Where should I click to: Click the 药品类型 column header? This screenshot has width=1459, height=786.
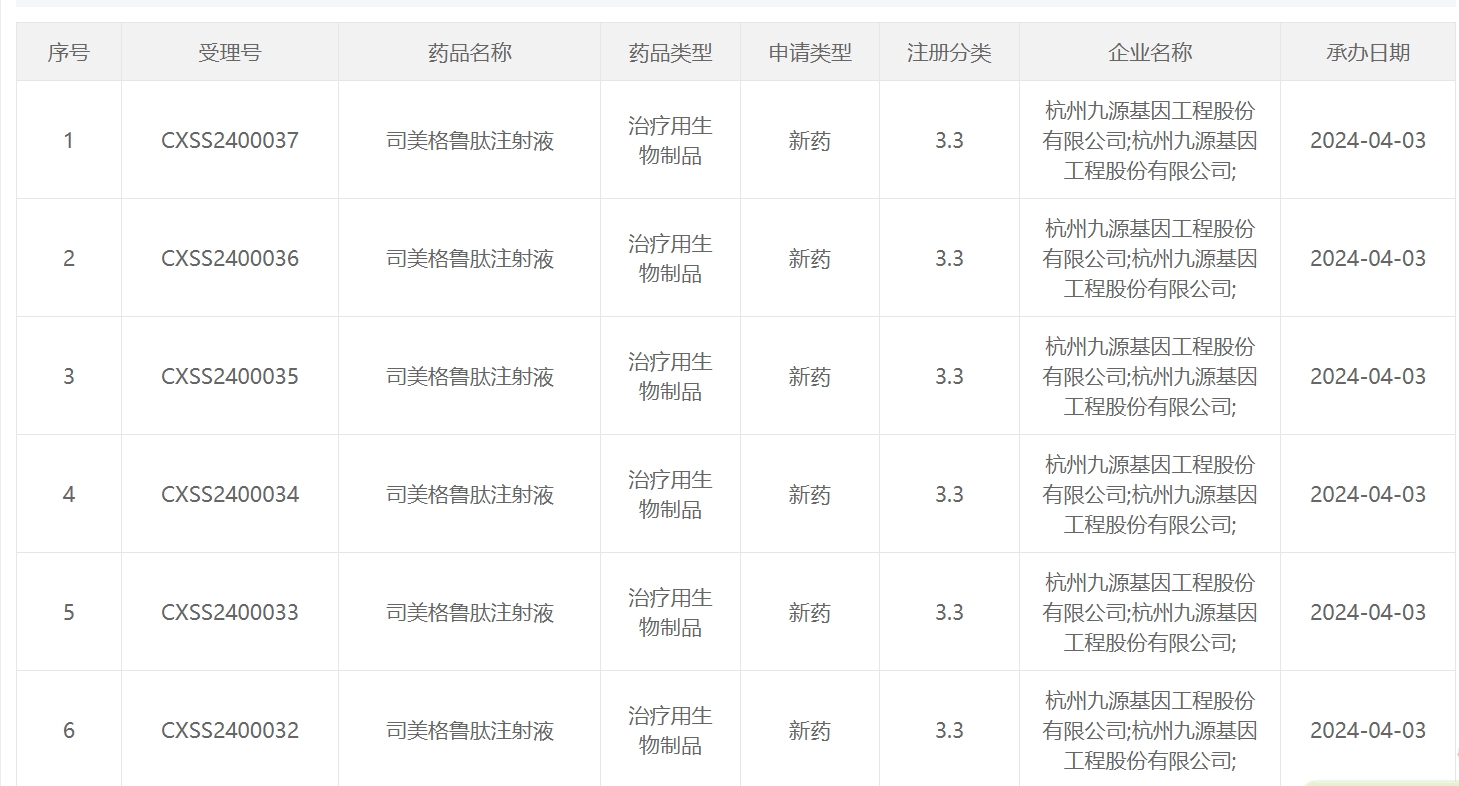point(670,53)
